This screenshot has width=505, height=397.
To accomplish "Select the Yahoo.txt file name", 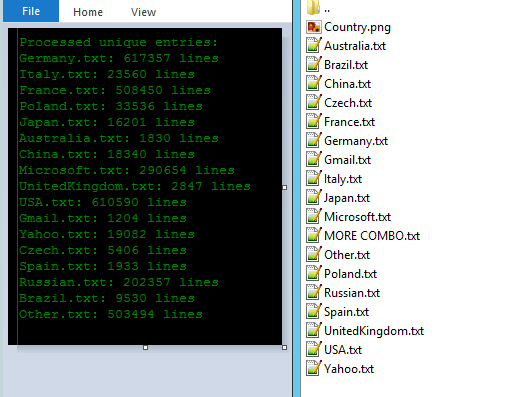I will click(x=349, y=369).
